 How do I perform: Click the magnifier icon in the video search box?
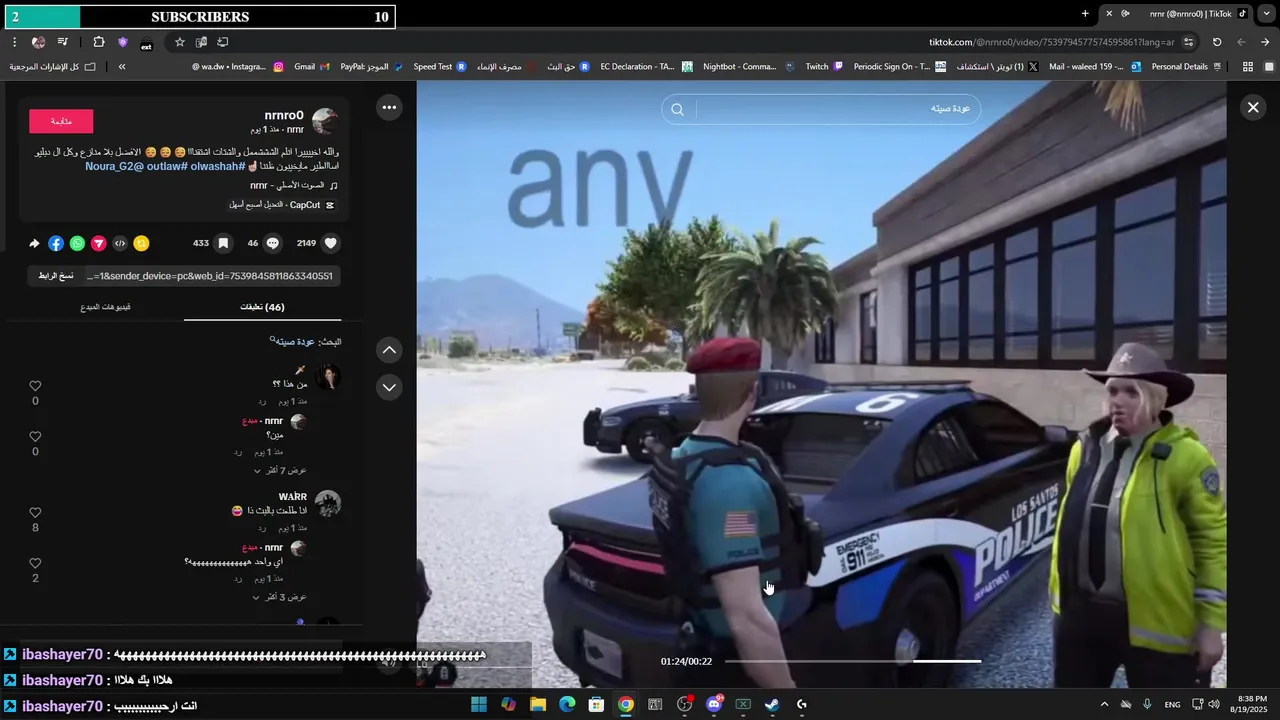click(678, 109)
